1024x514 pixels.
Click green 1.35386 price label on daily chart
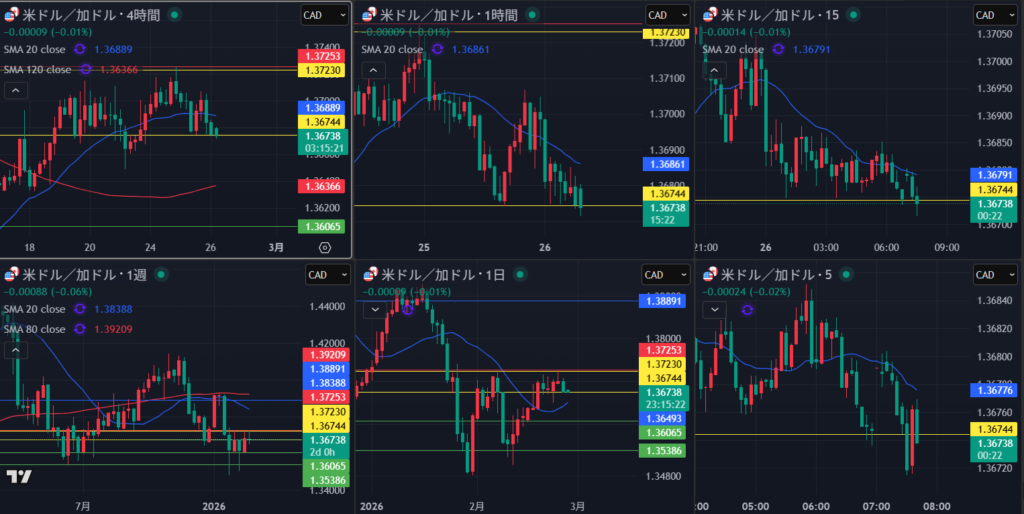coord(661,451)
